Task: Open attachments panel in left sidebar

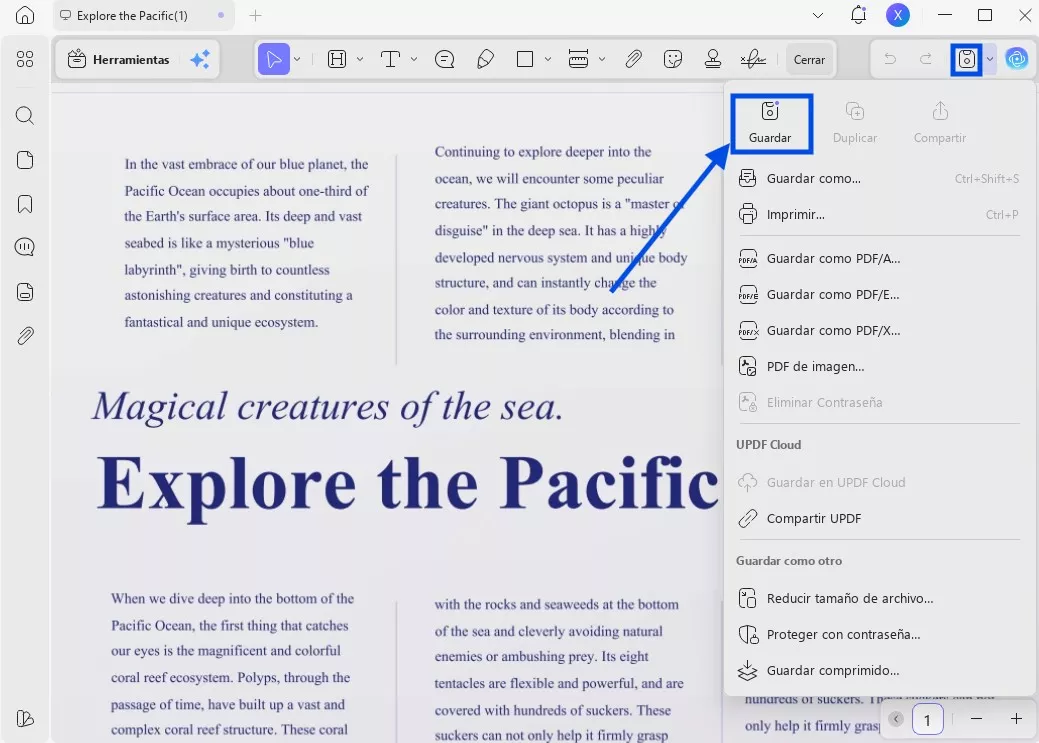Action: click(x=25, y=336)
